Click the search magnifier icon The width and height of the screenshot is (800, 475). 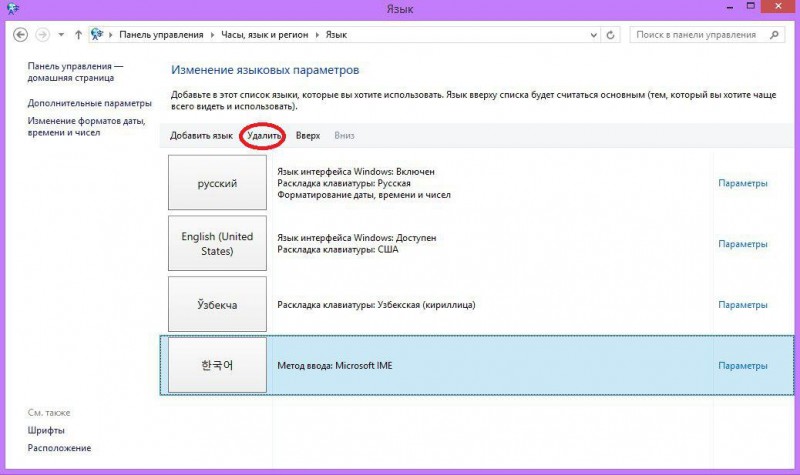coord(774,35)
